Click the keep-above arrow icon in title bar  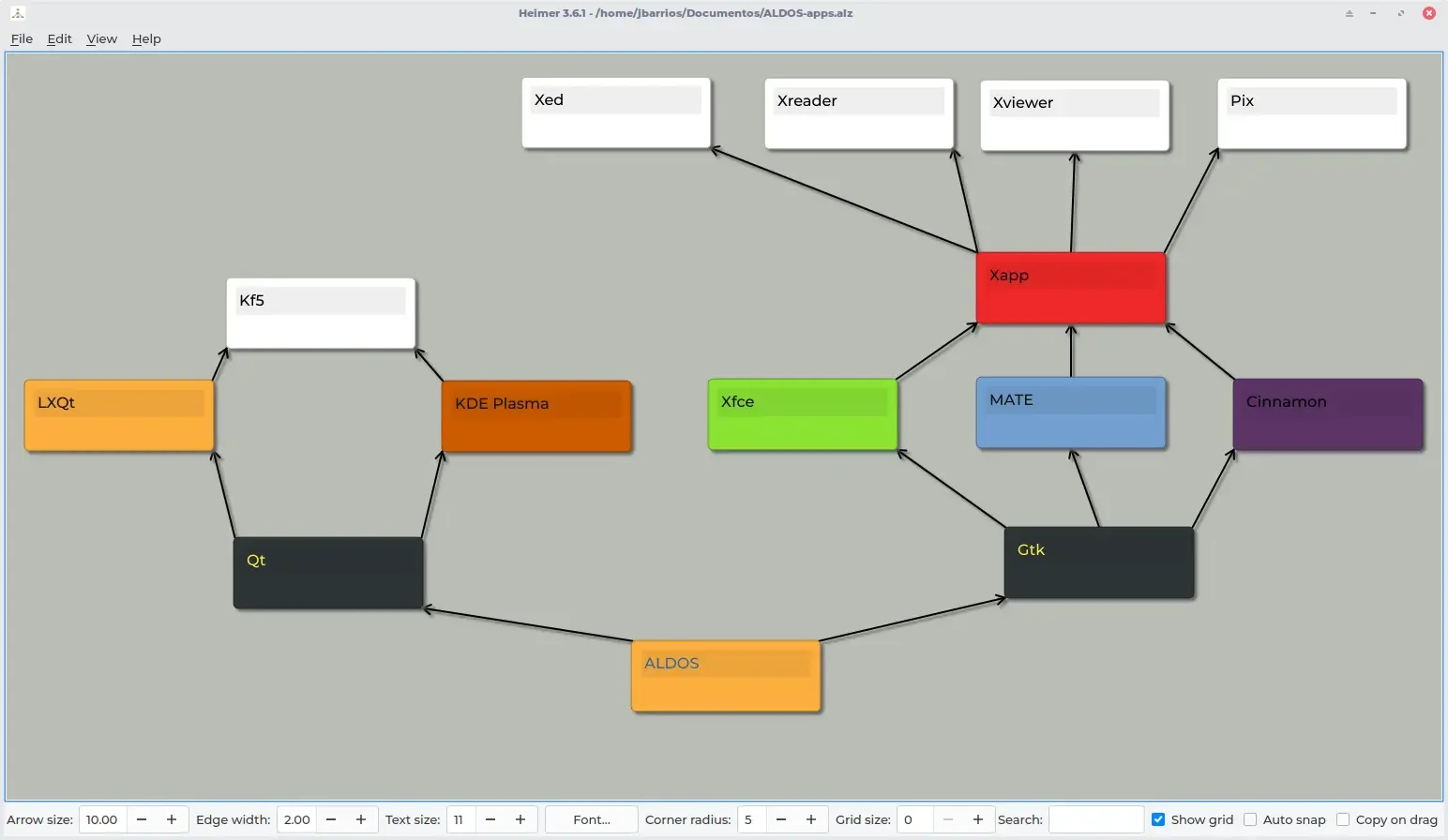pyautogui.click(x=1350, y=13)
